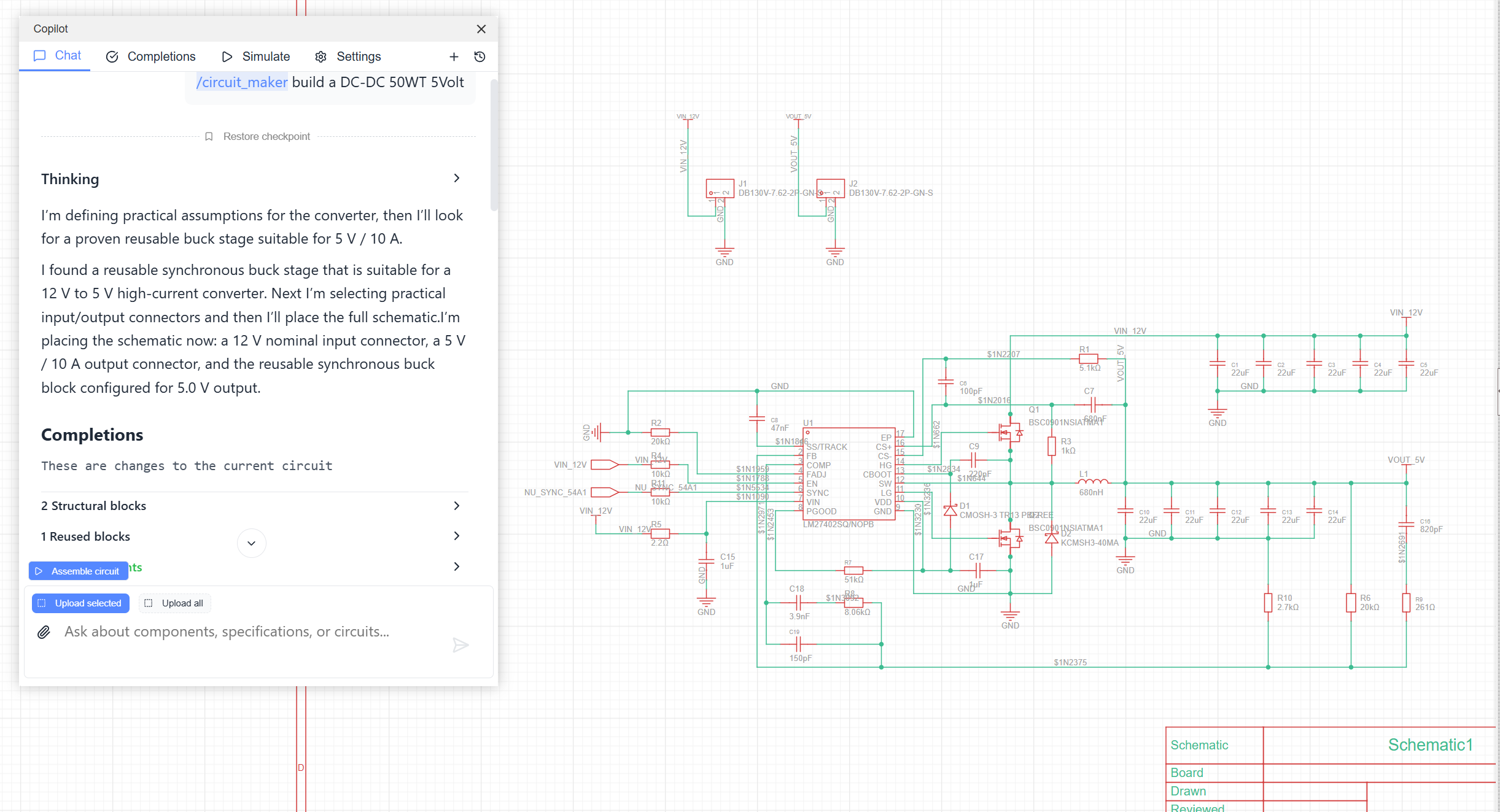Click the chat panel scrollbar thumb
This screenshot has width=1500, height=812.
click(494, 144)
